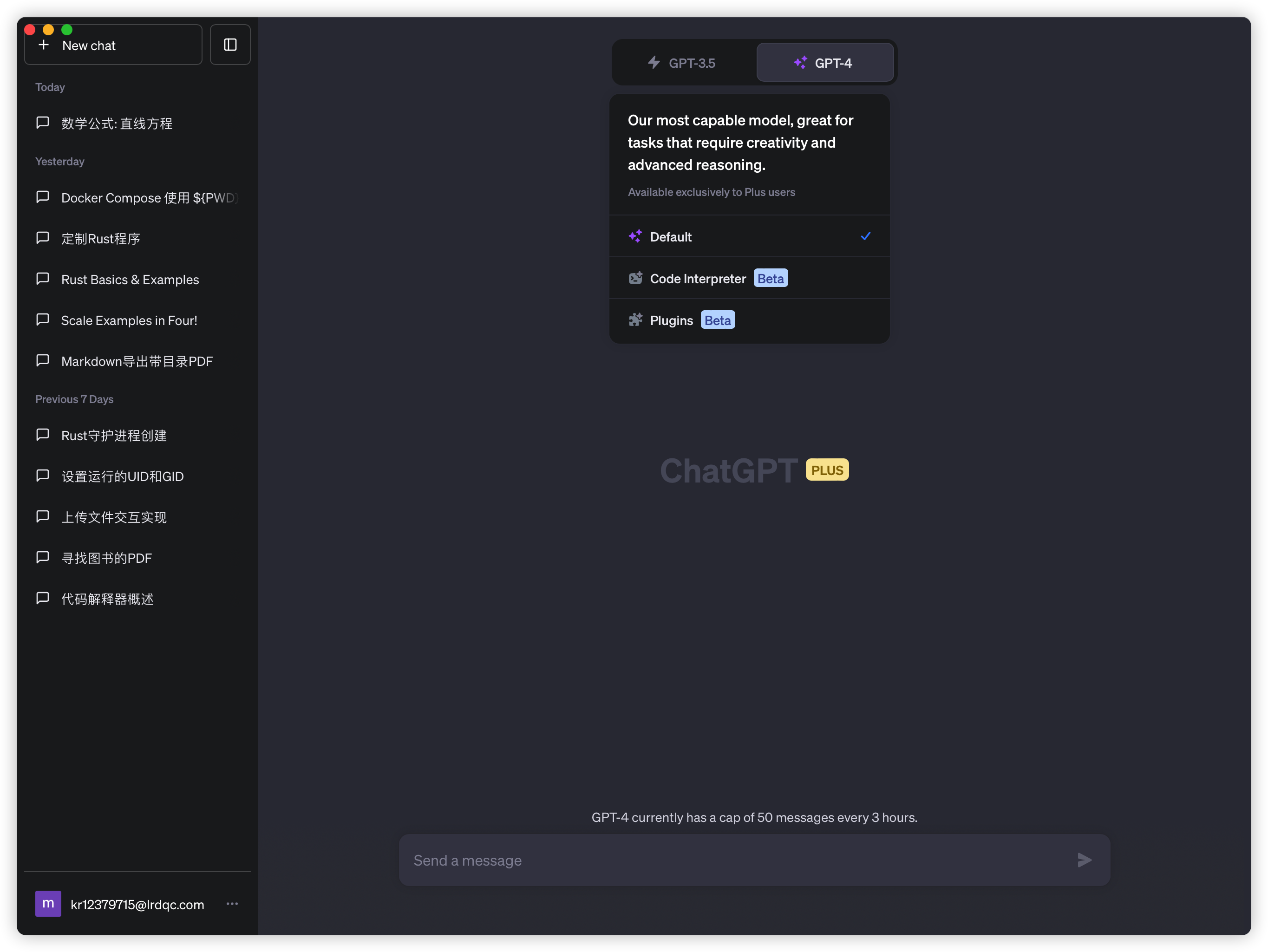Focus the Send a message input field
1268x952 pixels.
754,860
